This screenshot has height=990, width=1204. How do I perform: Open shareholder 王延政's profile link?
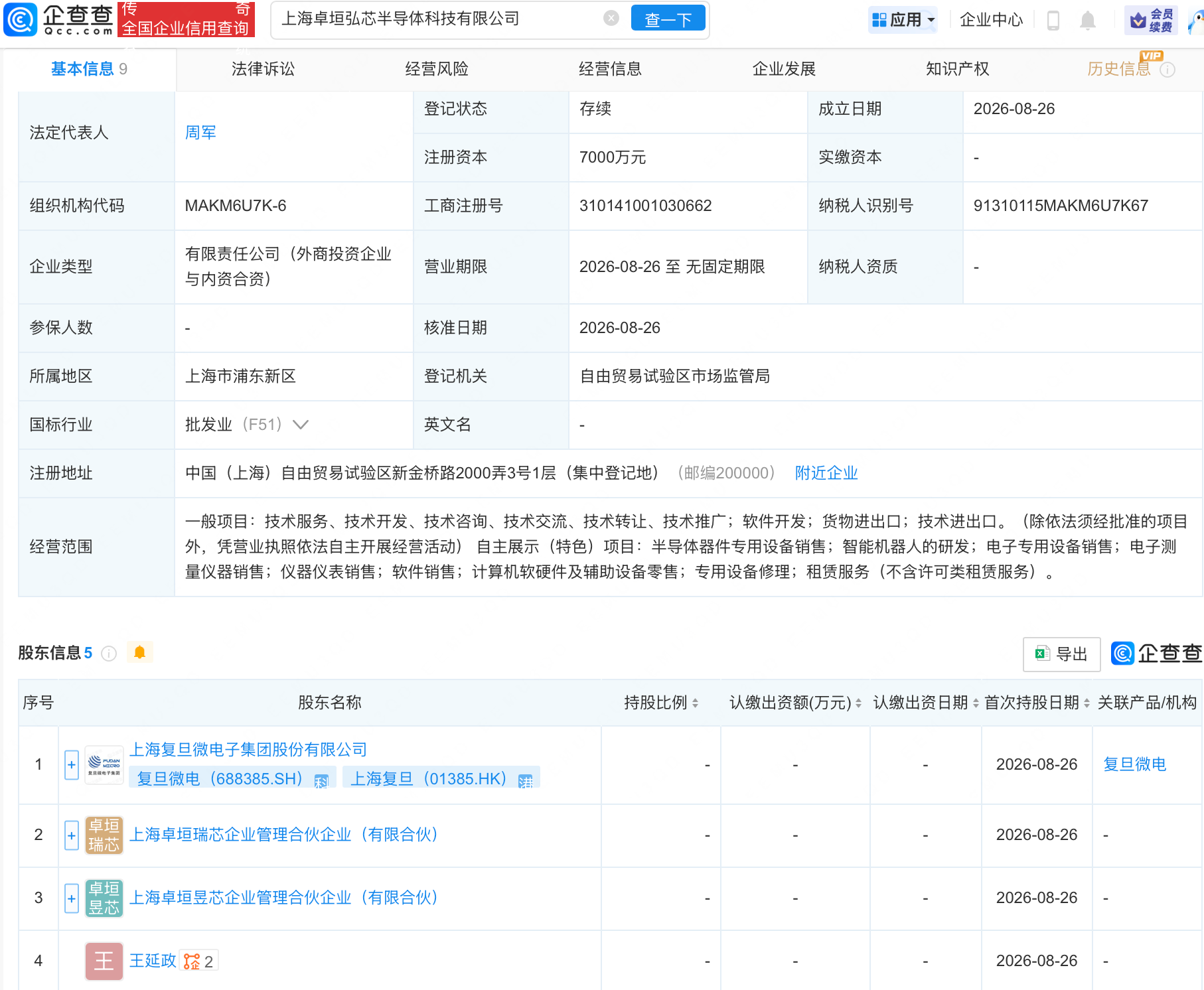coord(153,961)
